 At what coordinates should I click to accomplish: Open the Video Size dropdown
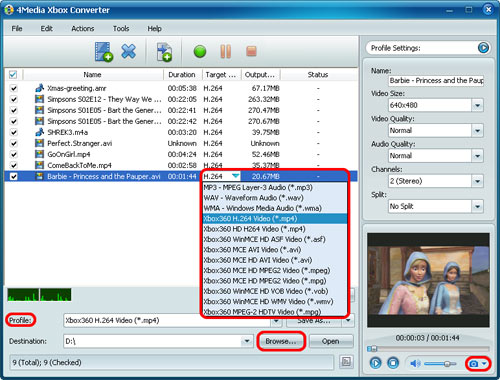coord(477,105)
